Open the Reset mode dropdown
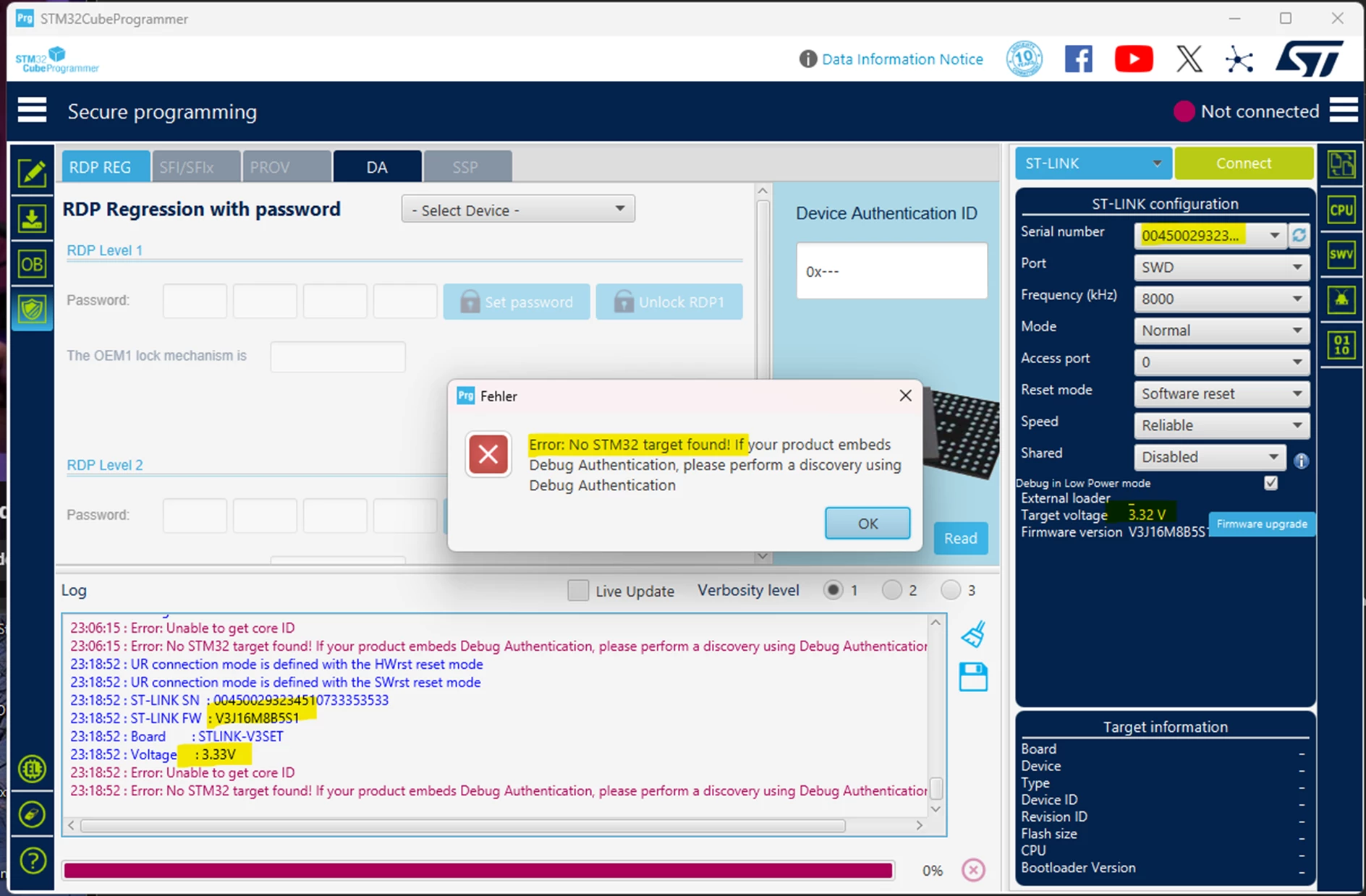Image resolution: width=1366 pixels, height=896 pixels. pos(1222,393)
